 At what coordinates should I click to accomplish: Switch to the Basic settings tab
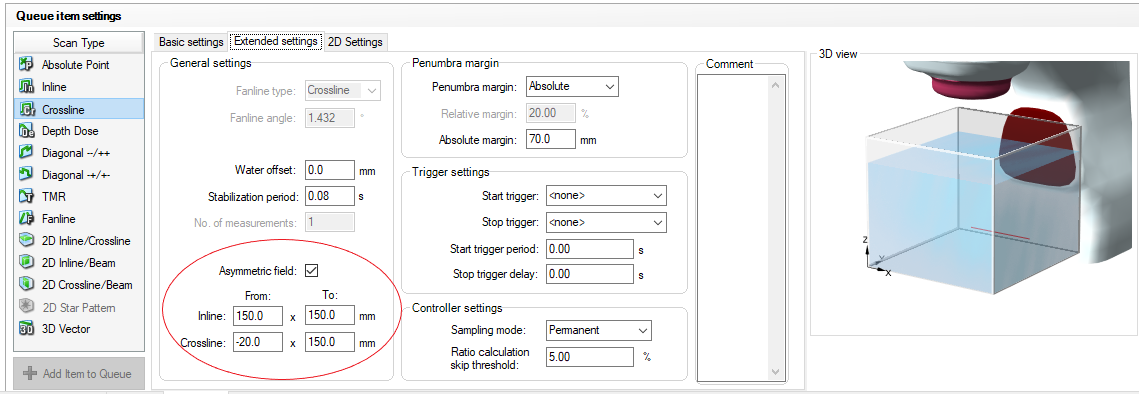(191, 42)
